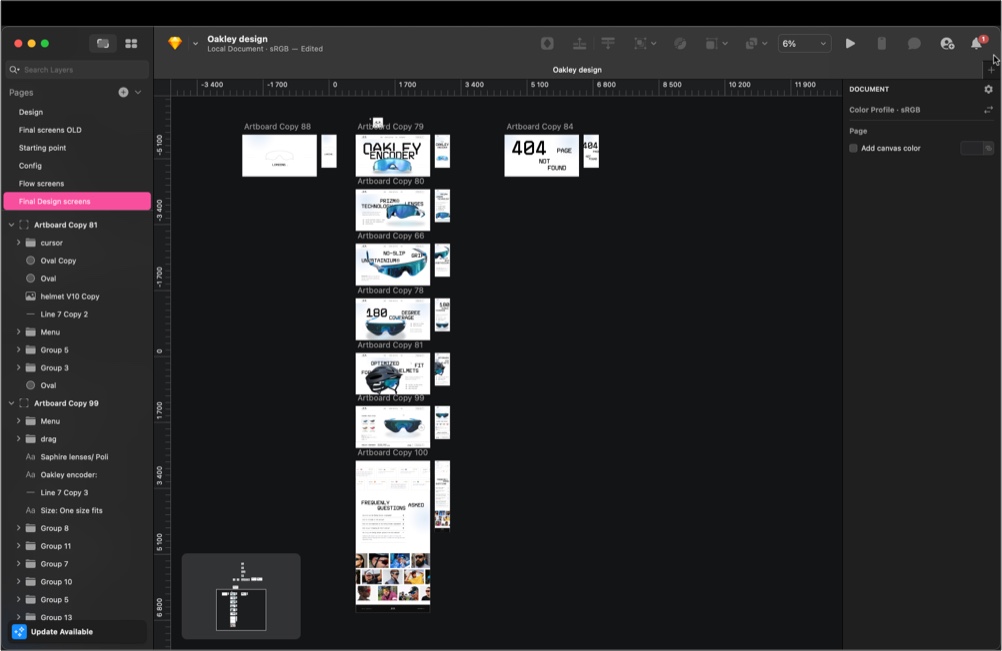The image size is (1002, 651).
Task: Open Notifications bell icon
Action: (977, 44)
